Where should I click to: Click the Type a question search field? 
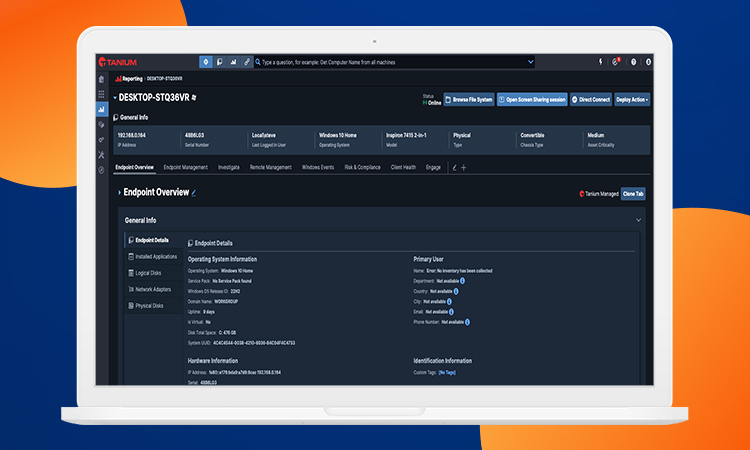[392, 62]
